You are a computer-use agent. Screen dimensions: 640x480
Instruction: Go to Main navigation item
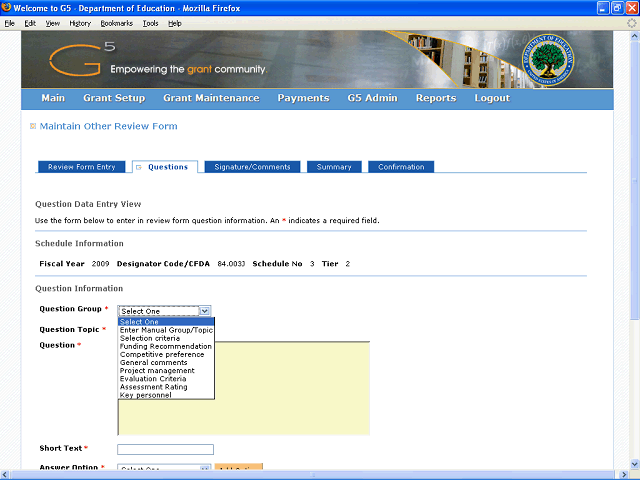pyautogui.click(x=53, y=98)
